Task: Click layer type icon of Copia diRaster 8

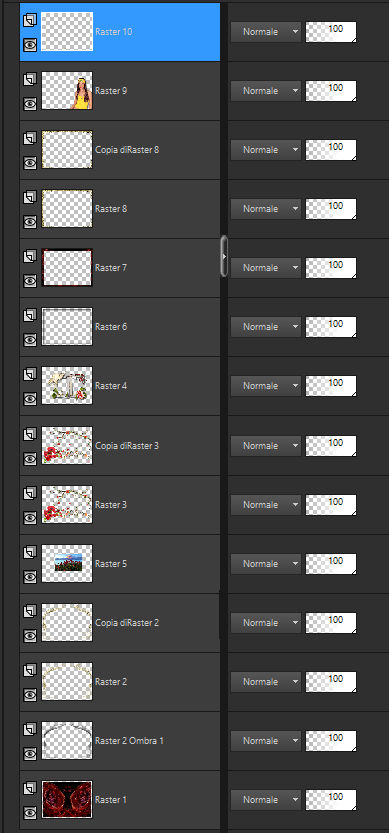Action: coord(30,139)
